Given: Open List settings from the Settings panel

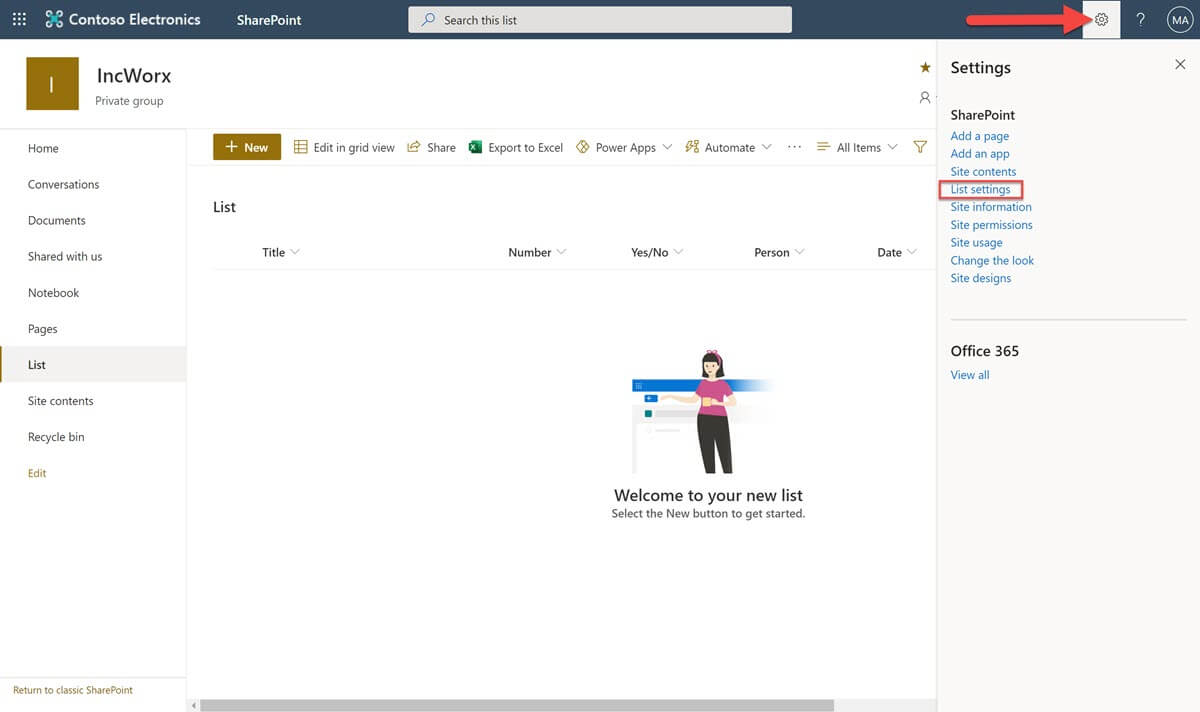Looking at the screenshot, I should pos(981,189).
